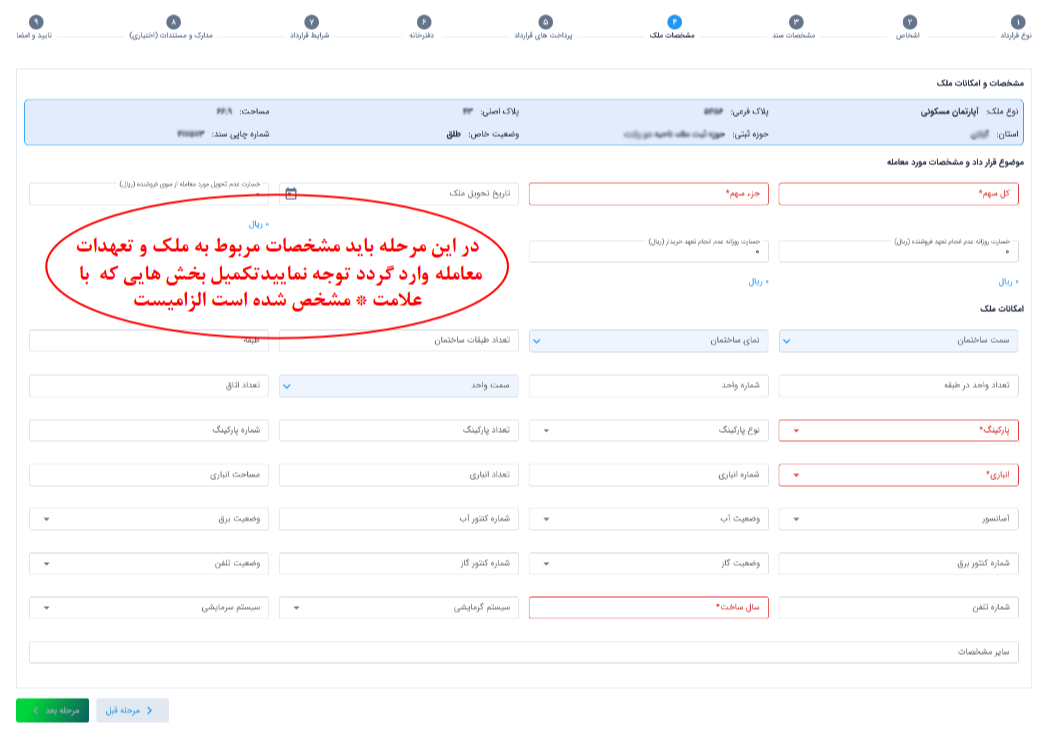Open the سمت ساختمان dropdown
The width and height of the screenshot is (1054, 748).
898,341
